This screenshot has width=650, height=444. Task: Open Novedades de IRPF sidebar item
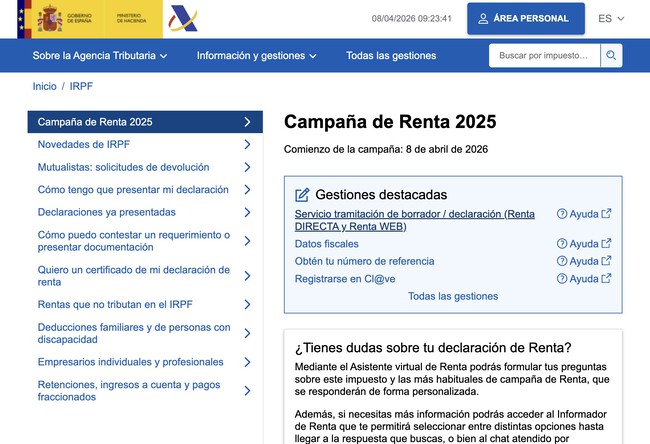pyautogui.click(x=145, y=144)
